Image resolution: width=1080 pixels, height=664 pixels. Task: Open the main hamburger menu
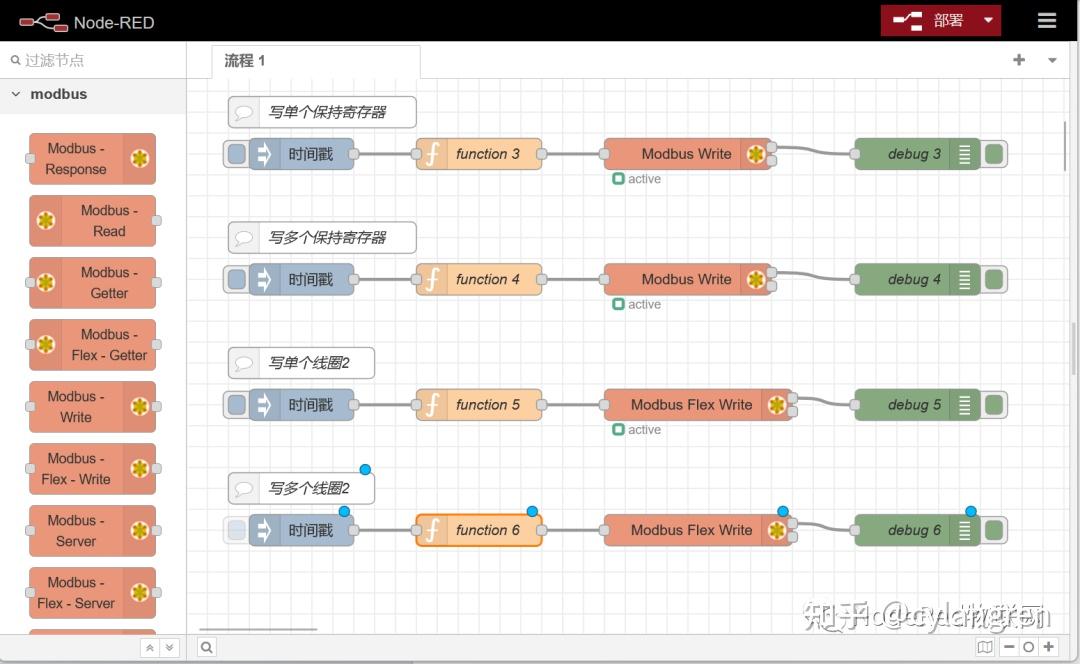click(x=1046, y=20)
